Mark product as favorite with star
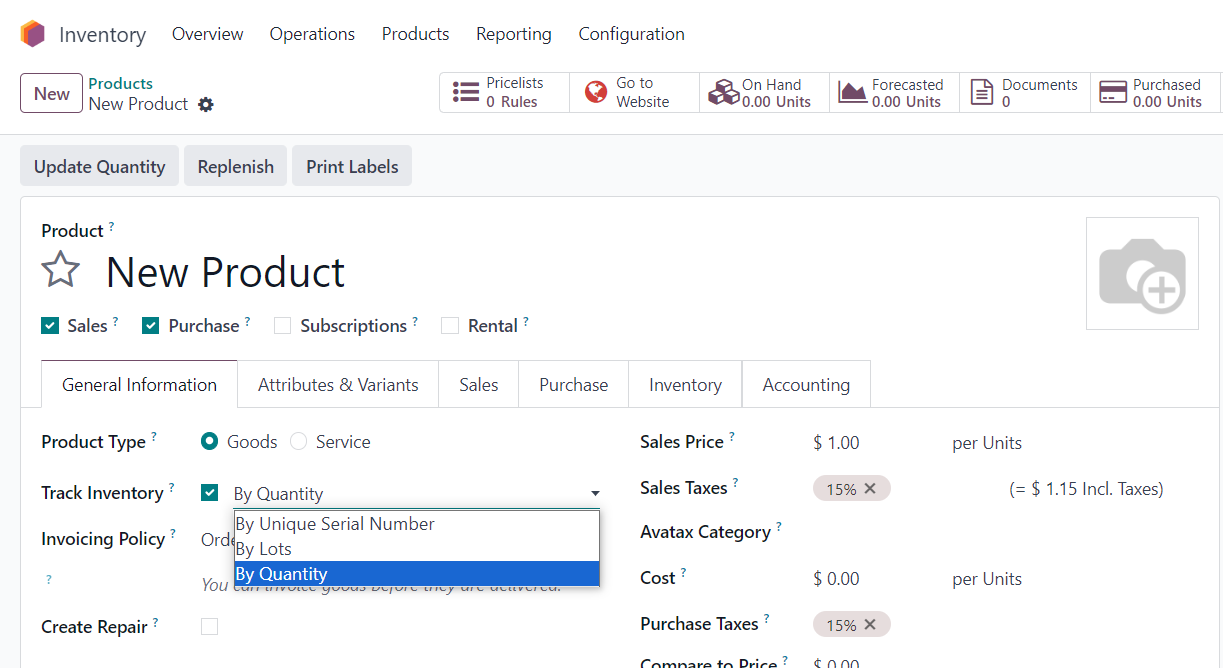 [x=61, y=271]
